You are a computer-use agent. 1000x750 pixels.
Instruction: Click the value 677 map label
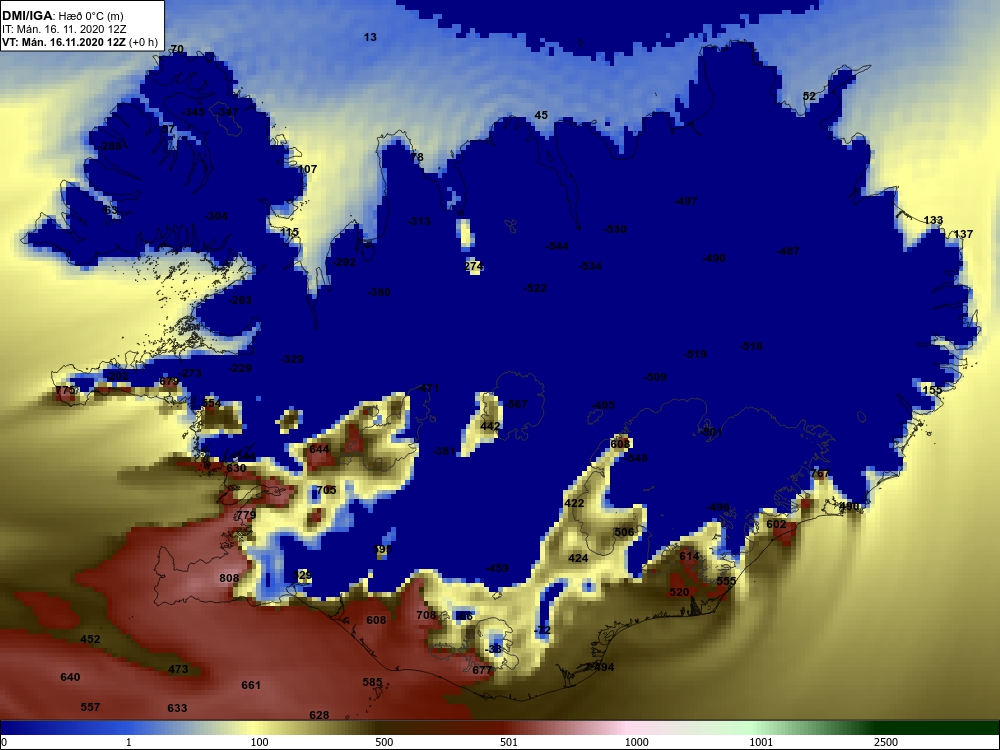click(x=482, y=670)
